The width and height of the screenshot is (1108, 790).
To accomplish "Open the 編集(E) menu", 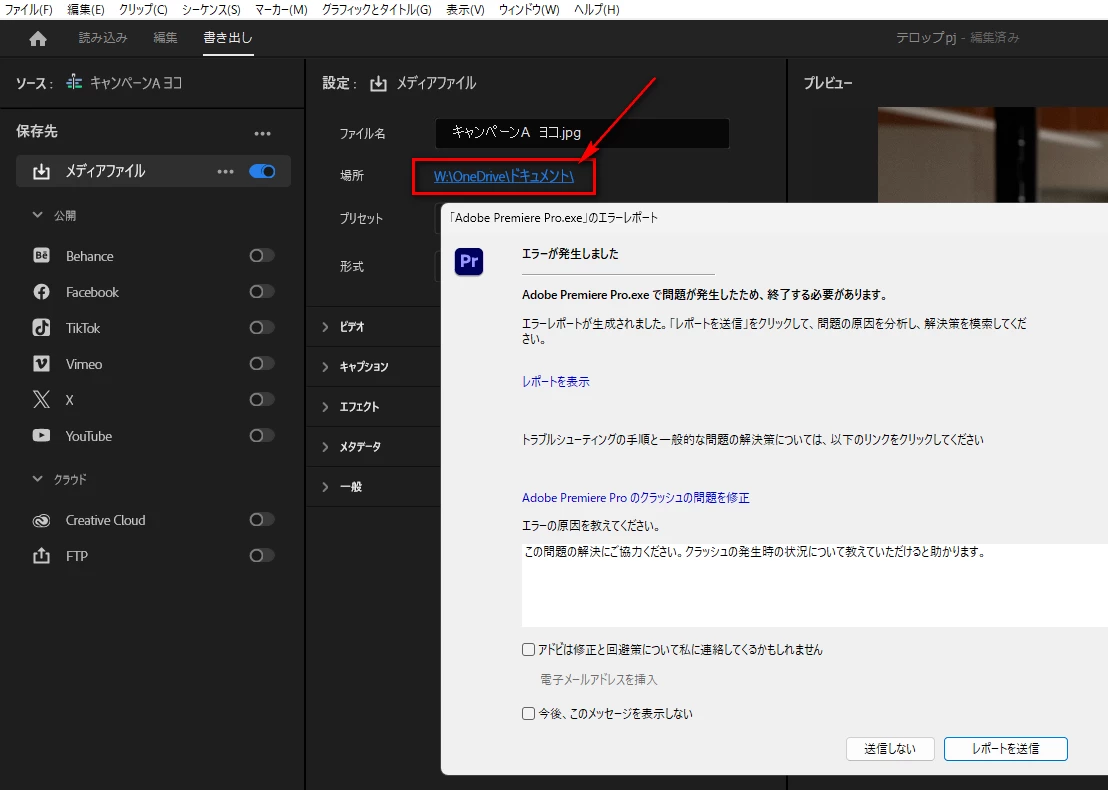I will coord(86,10).
